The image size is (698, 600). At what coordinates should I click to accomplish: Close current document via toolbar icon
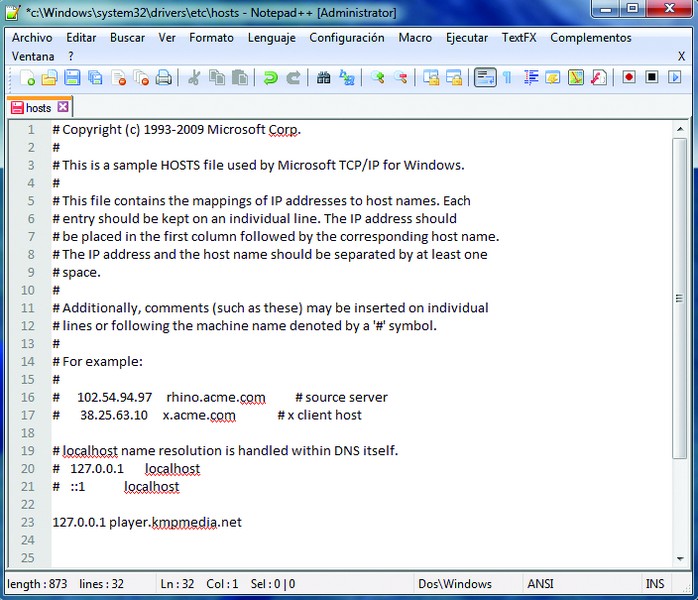118,78
